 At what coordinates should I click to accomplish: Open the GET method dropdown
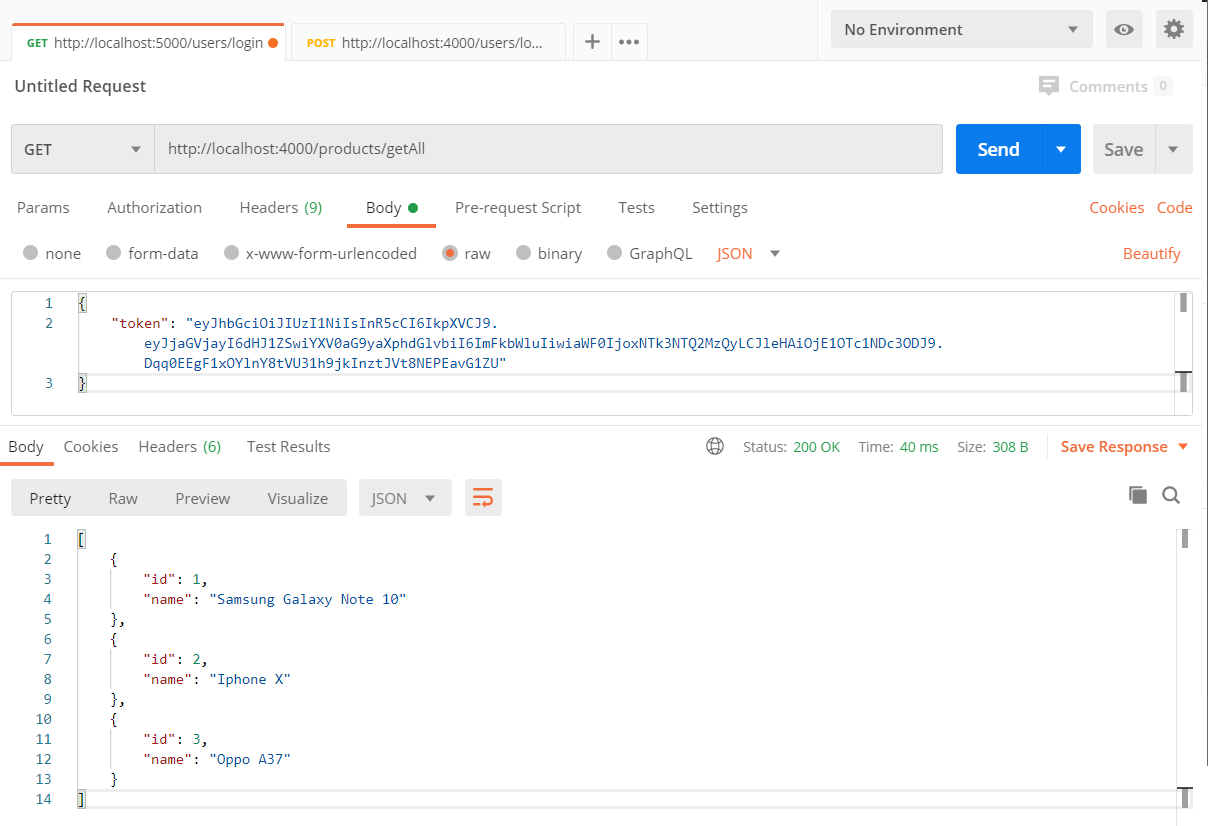83,149
